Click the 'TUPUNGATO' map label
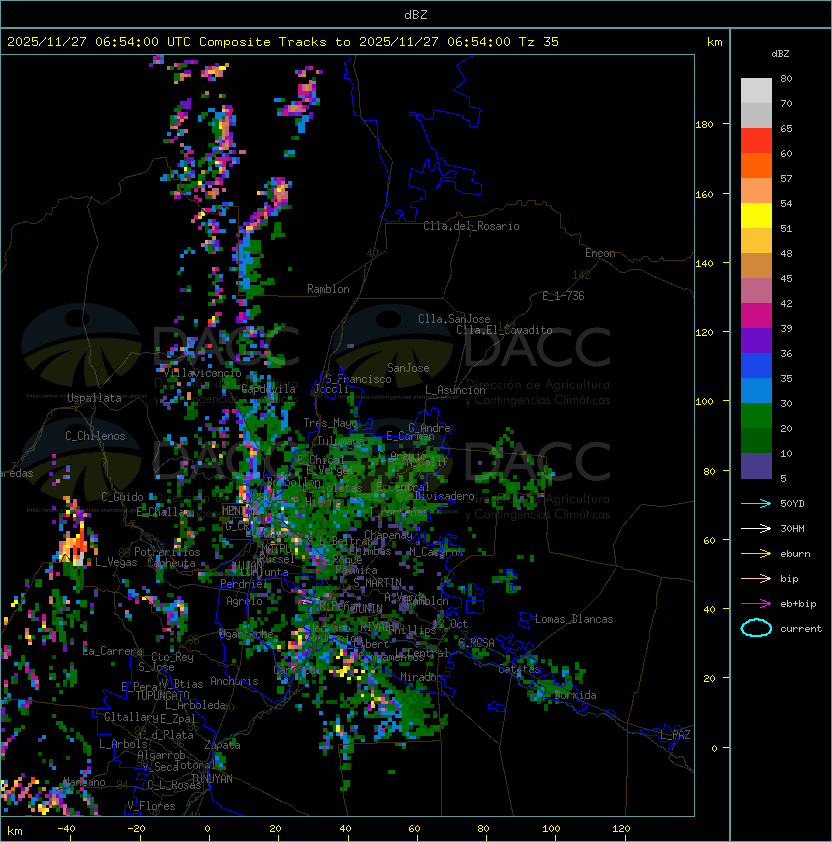Viewport: 832px width, 842px height. 162,696
